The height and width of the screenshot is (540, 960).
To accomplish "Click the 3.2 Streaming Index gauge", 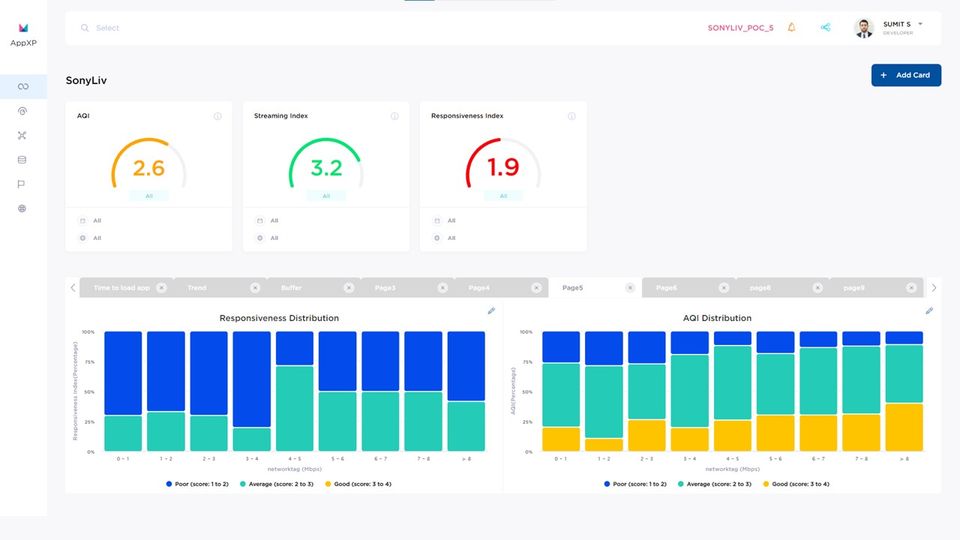I will pyautogui.click(x=326, y=164).
